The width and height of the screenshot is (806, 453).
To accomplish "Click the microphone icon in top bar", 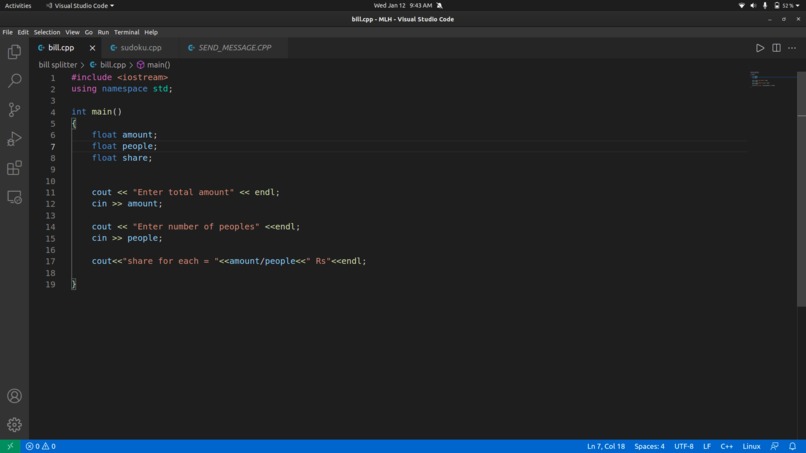I will pyautogui.click(x=765, y=6).
